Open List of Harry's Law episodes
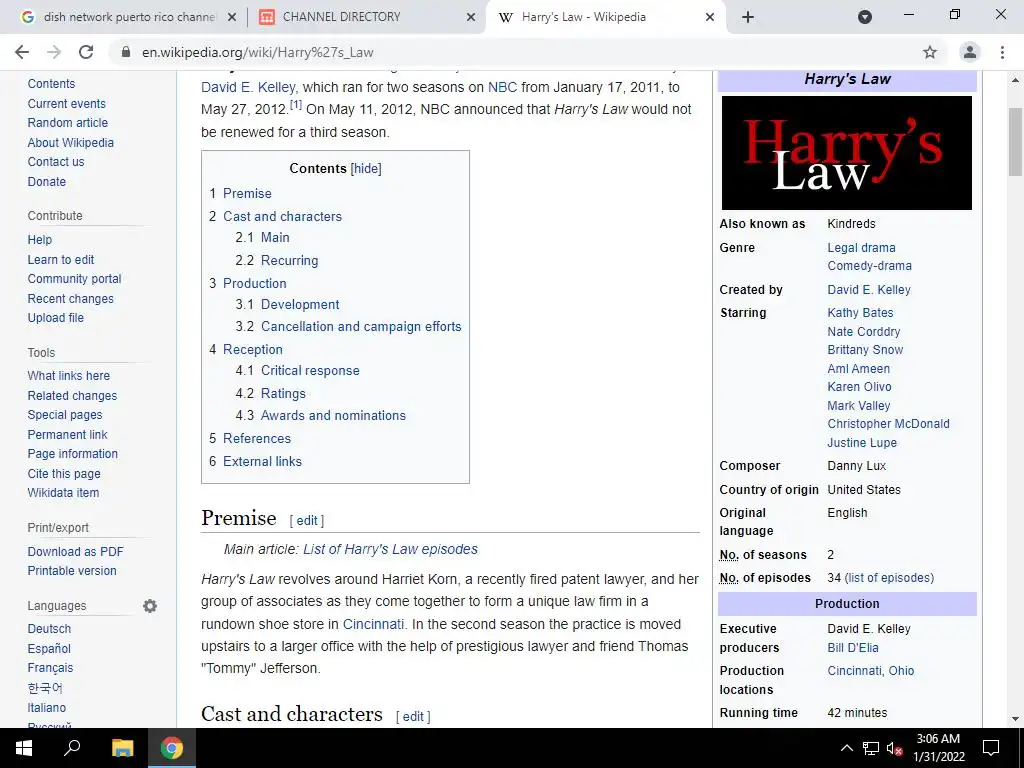The image size is (1024, 768). [390, 549]
